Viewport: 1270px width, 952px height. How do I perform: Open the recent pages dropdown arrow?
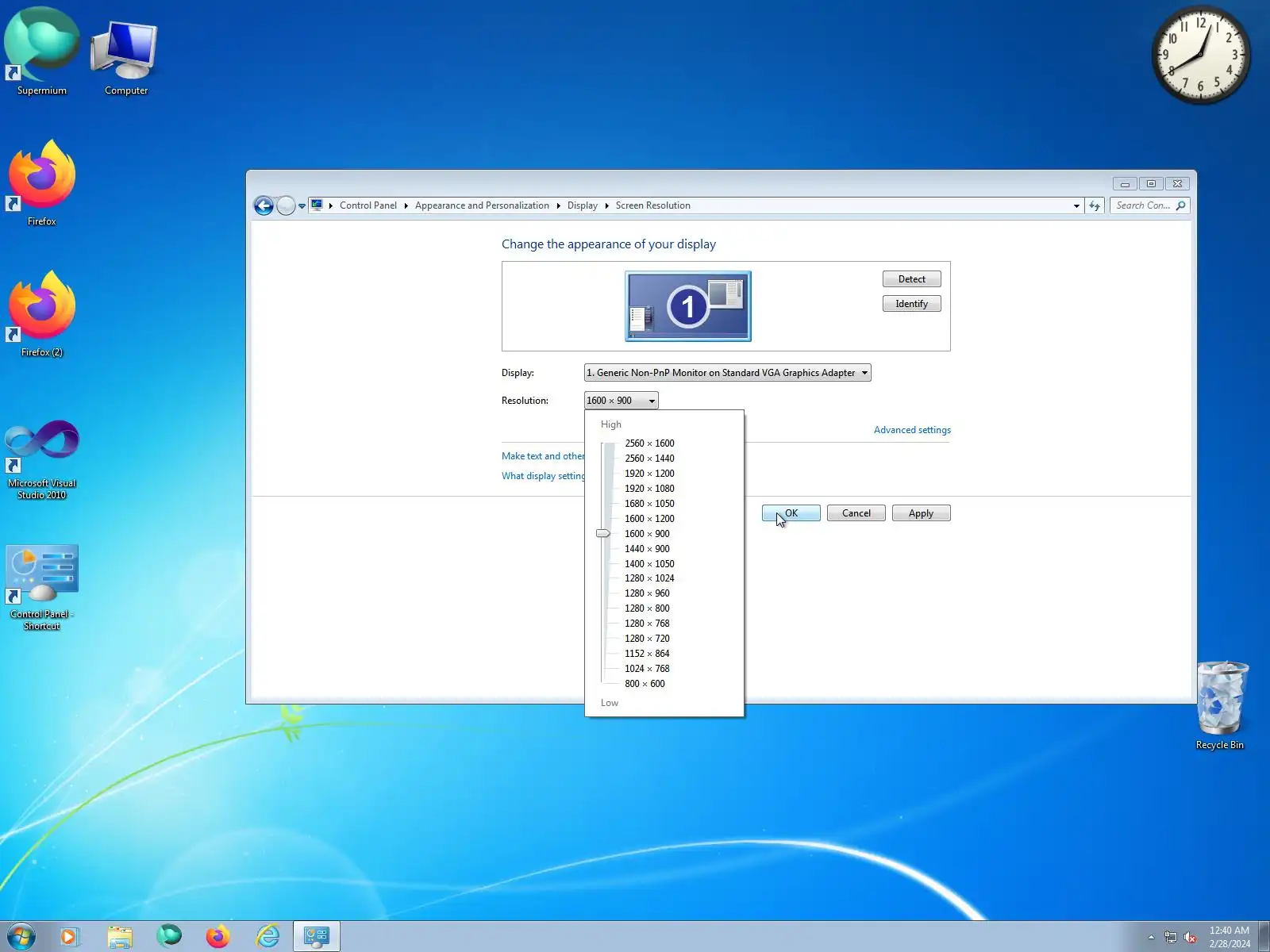click(302, 206)
